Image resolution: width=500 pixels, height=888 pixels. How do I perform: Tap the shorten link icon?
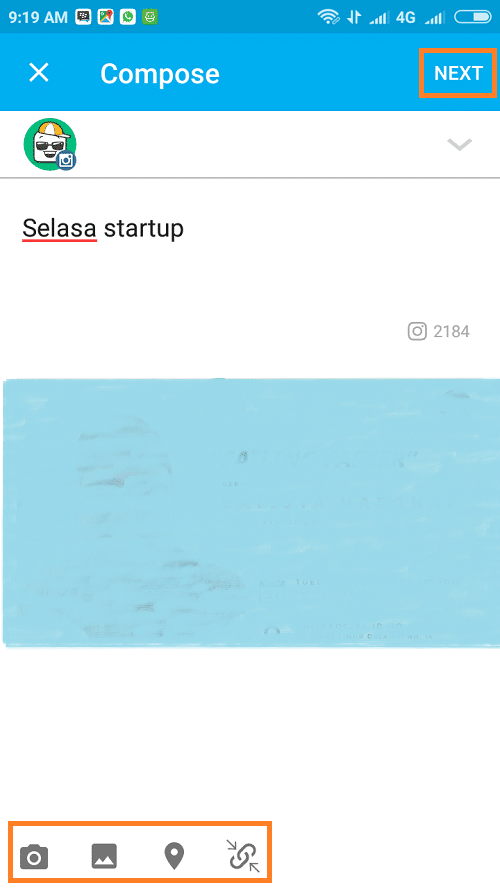point(243,856)
